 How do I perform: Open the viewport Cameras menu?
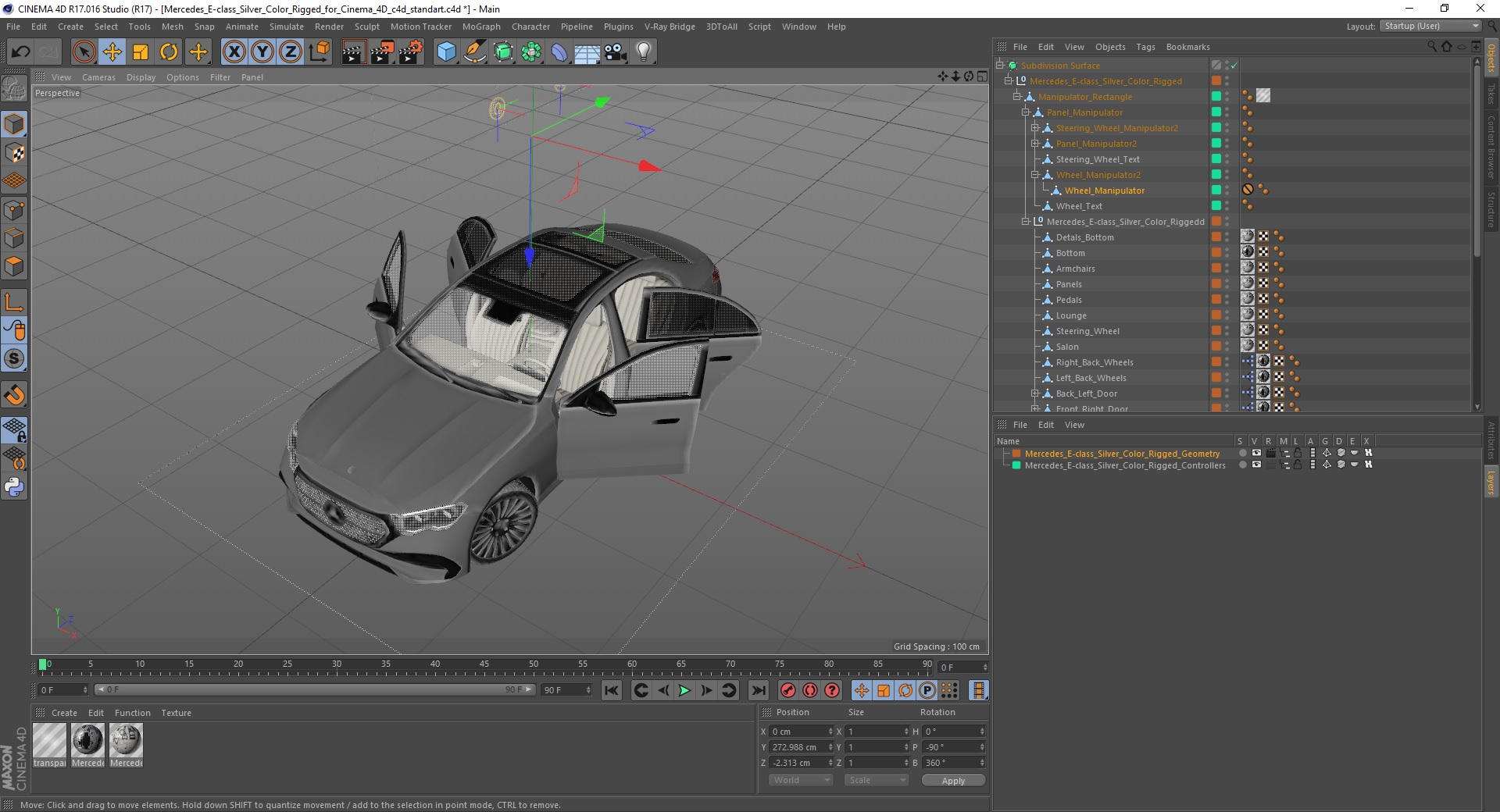98,77
